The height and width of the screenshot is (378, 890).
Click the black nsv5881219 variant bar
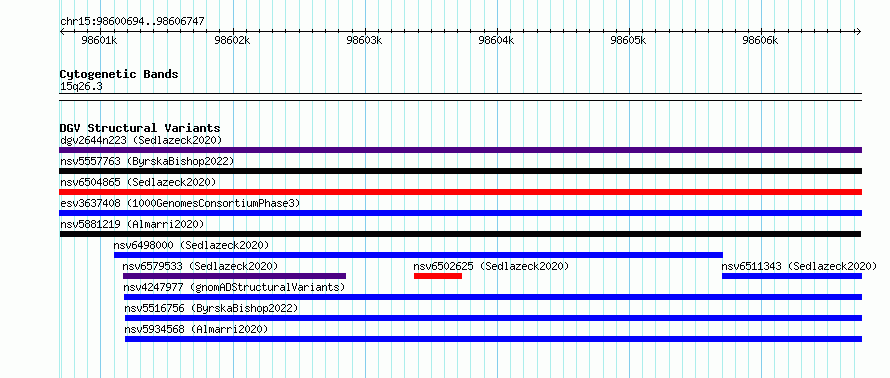[460, 234]
